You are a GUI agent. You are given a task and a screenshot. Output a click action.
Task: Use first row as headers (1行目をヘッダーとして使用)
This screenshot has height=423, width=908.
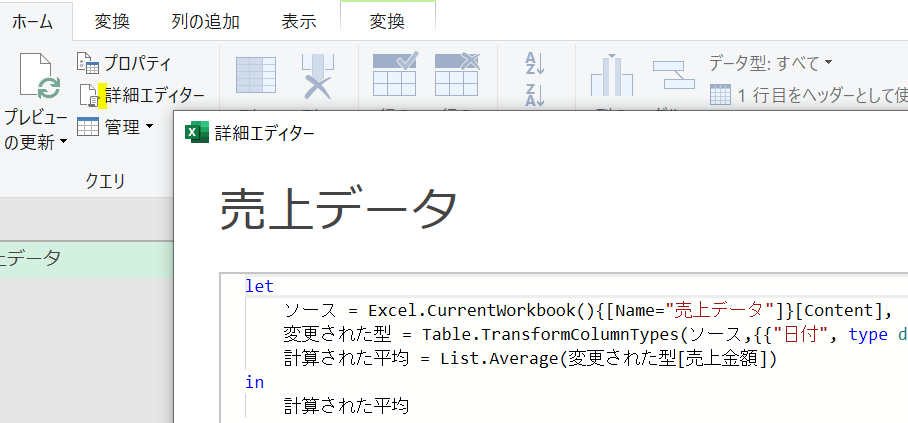pyautogui.click(x=808, y=95)
